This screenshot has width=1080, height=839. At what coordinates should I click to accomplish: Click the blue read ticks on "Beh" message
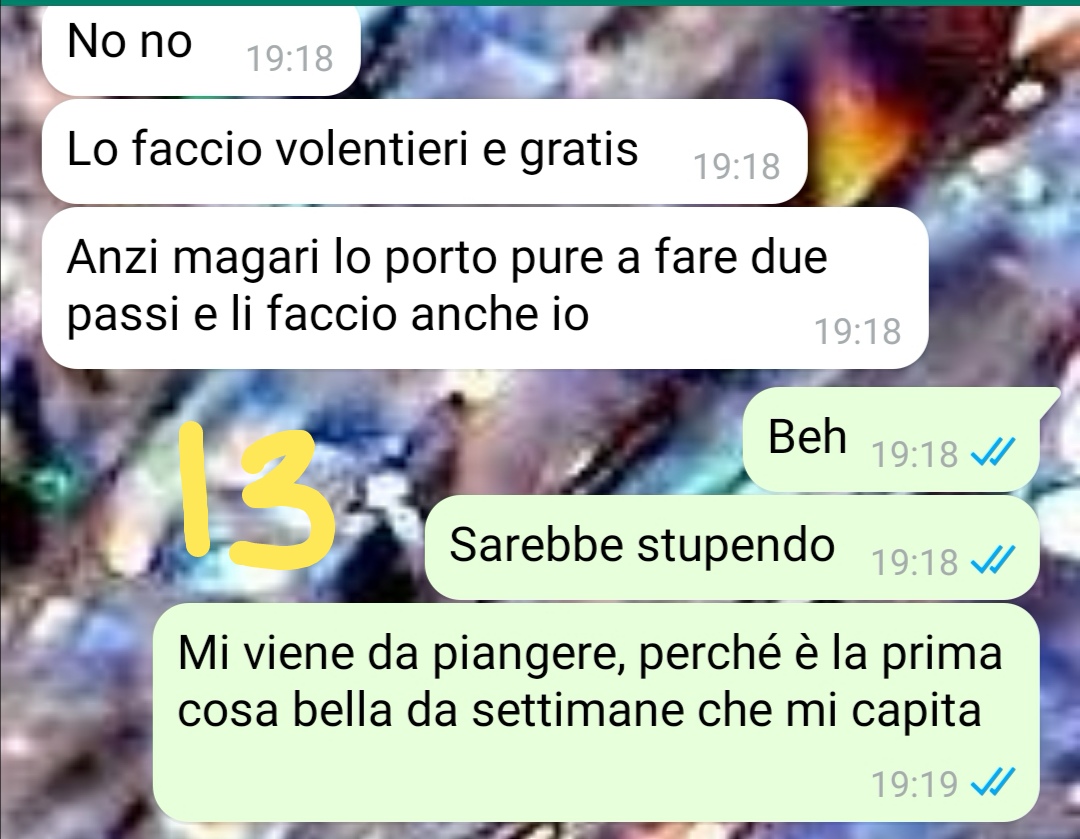point(993,453)
